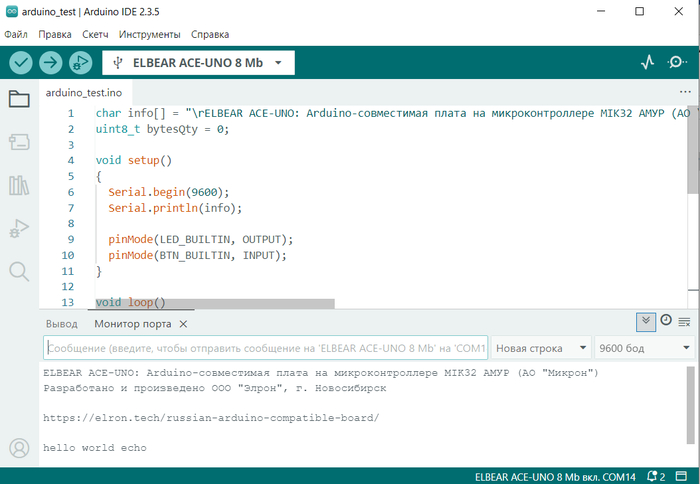Open the Library Manager sidebar panel
This screenshot has height=484, width=700.
coord(19,185)
